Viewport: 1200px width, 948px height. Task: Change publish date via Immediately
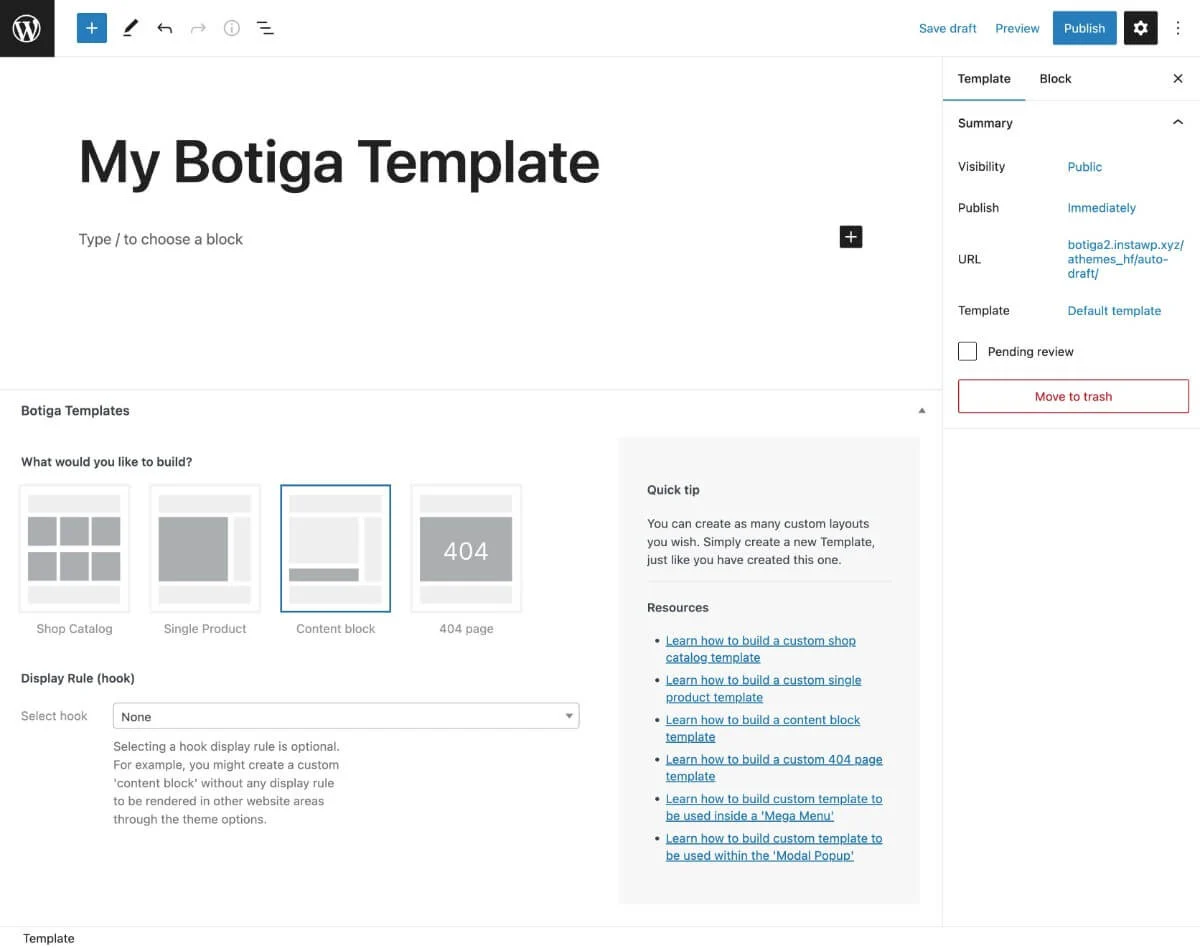pos(1101,208)
